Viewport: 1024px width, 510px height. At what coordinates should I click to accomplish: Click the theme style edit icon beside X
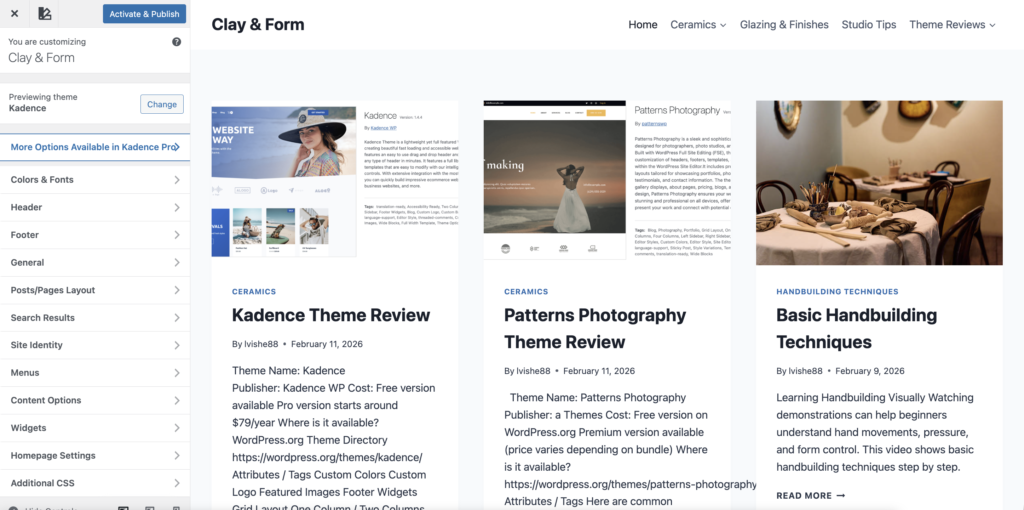click(x=44, y=14)
